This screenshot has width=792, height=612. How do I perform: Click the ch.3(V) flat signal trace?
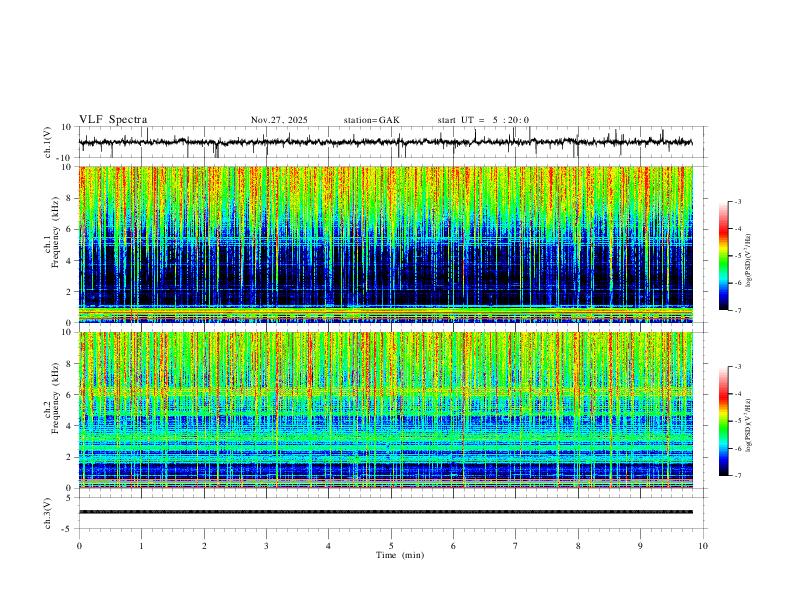386,512
